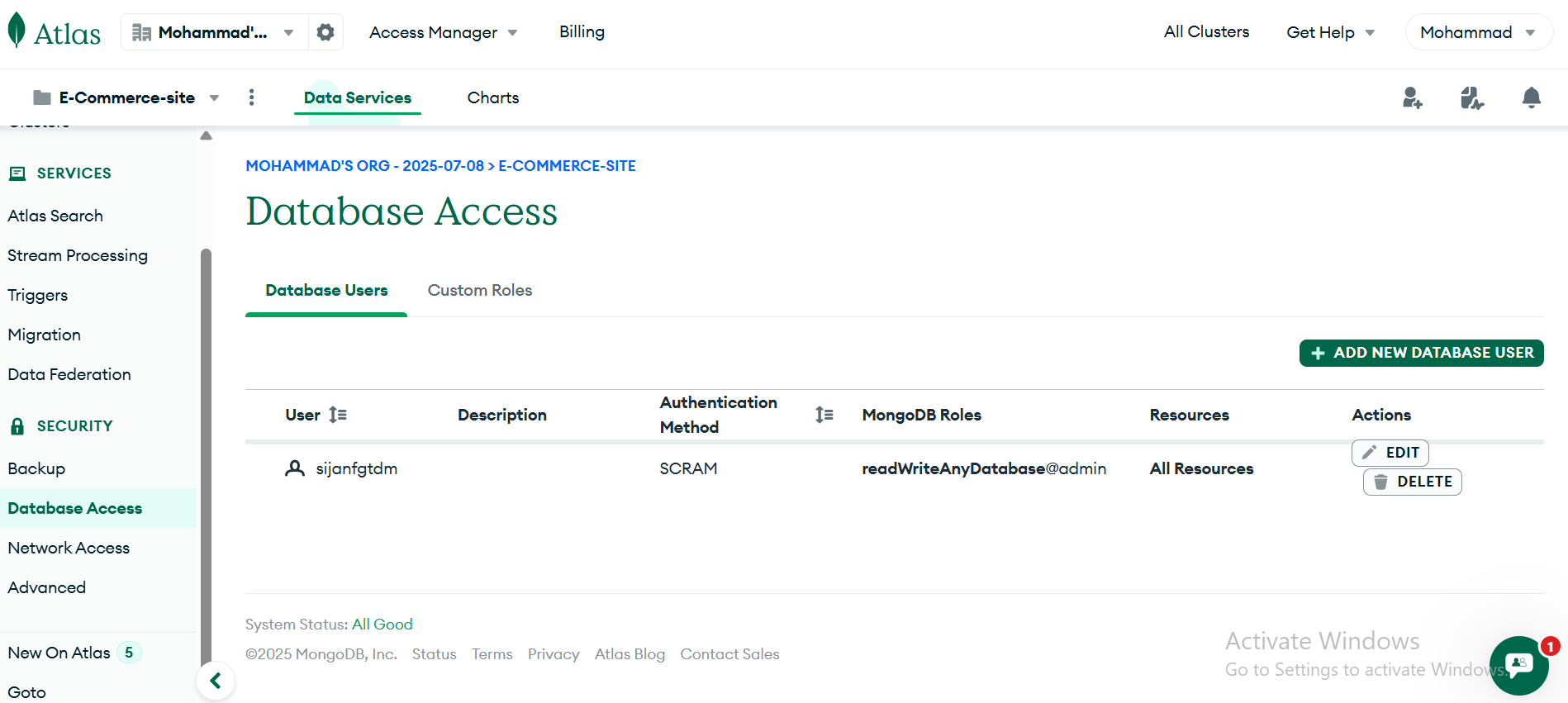Screen dimensions: 1568x703
Task: Open the support chat bubble
Action: pyautogui.click(x=1518, y=665)
